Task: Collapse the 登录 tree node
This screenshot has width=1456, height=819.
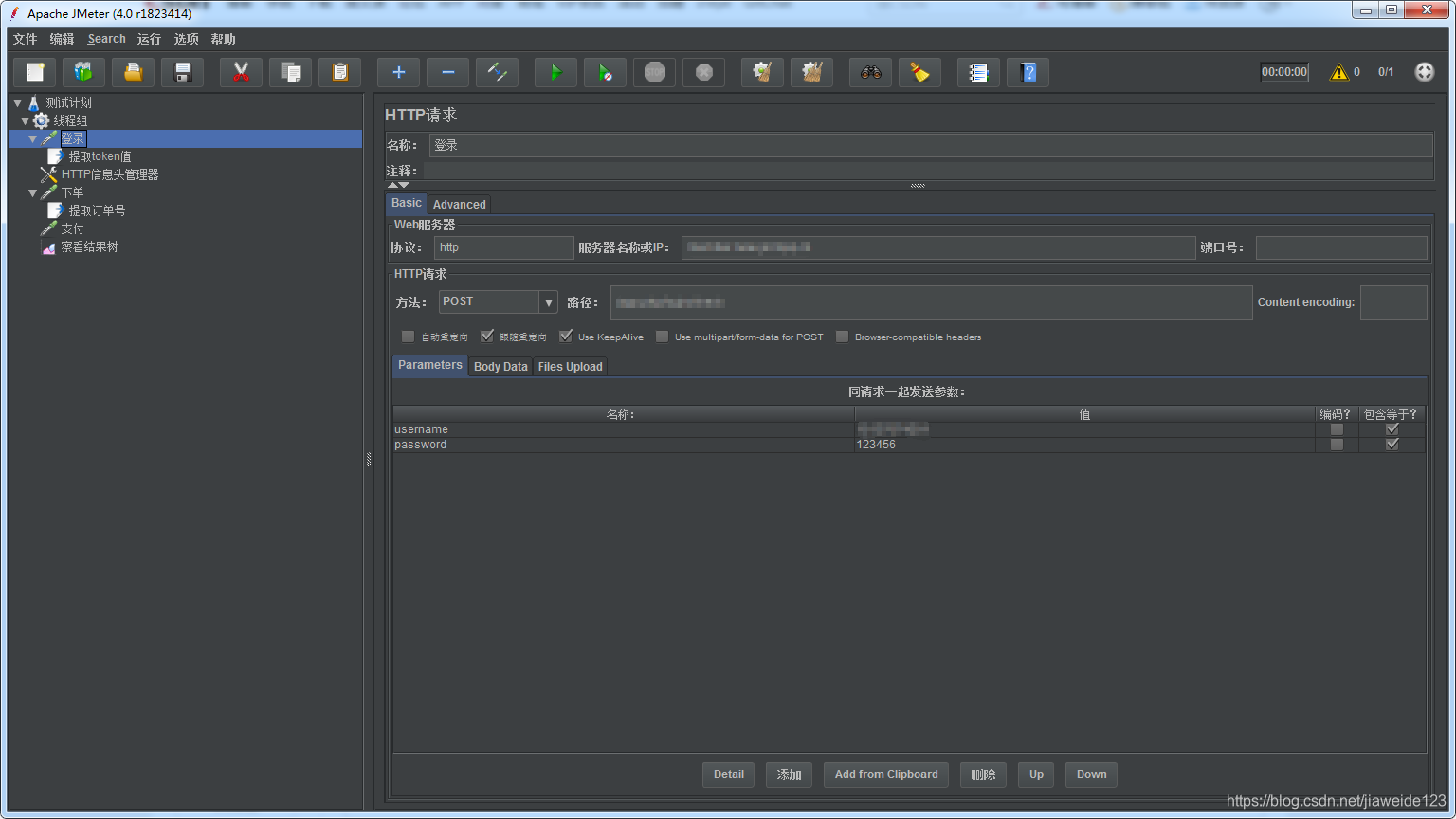Action: click(33, 138)
